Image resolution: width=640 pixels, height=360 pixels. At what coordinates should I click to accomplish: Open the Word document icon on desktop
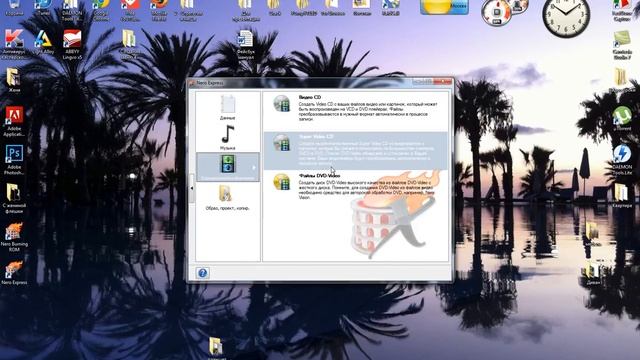pyautogui.click(x=246, y=45)
